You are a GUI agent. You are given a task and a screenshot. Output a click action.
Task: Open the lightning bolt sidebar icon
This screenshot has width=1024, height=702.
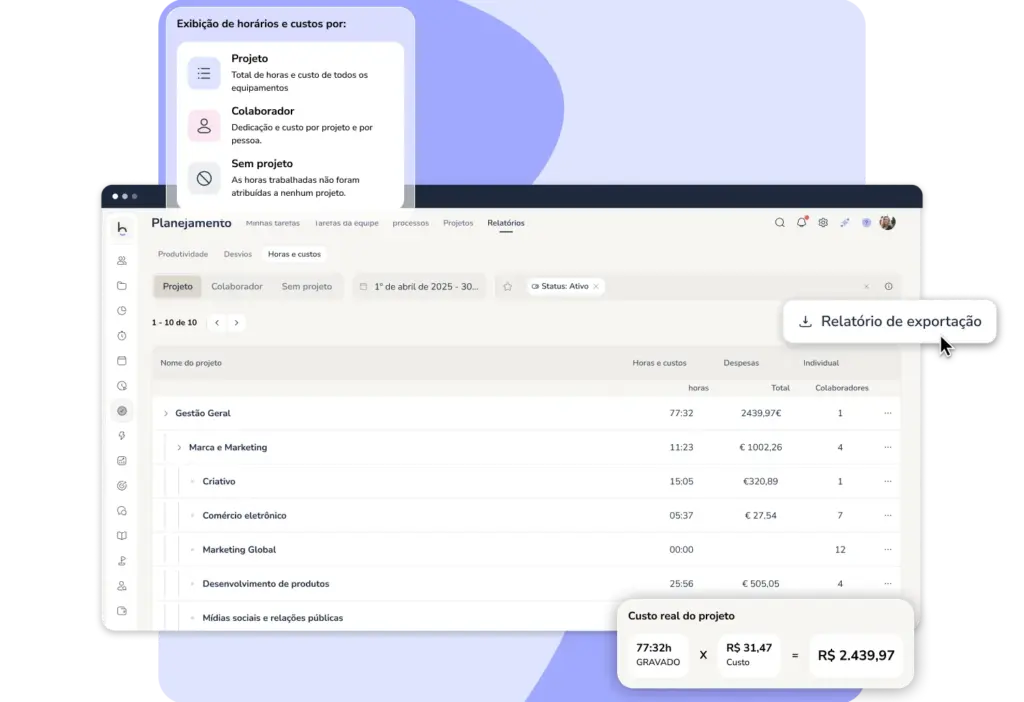coord(122,436)
